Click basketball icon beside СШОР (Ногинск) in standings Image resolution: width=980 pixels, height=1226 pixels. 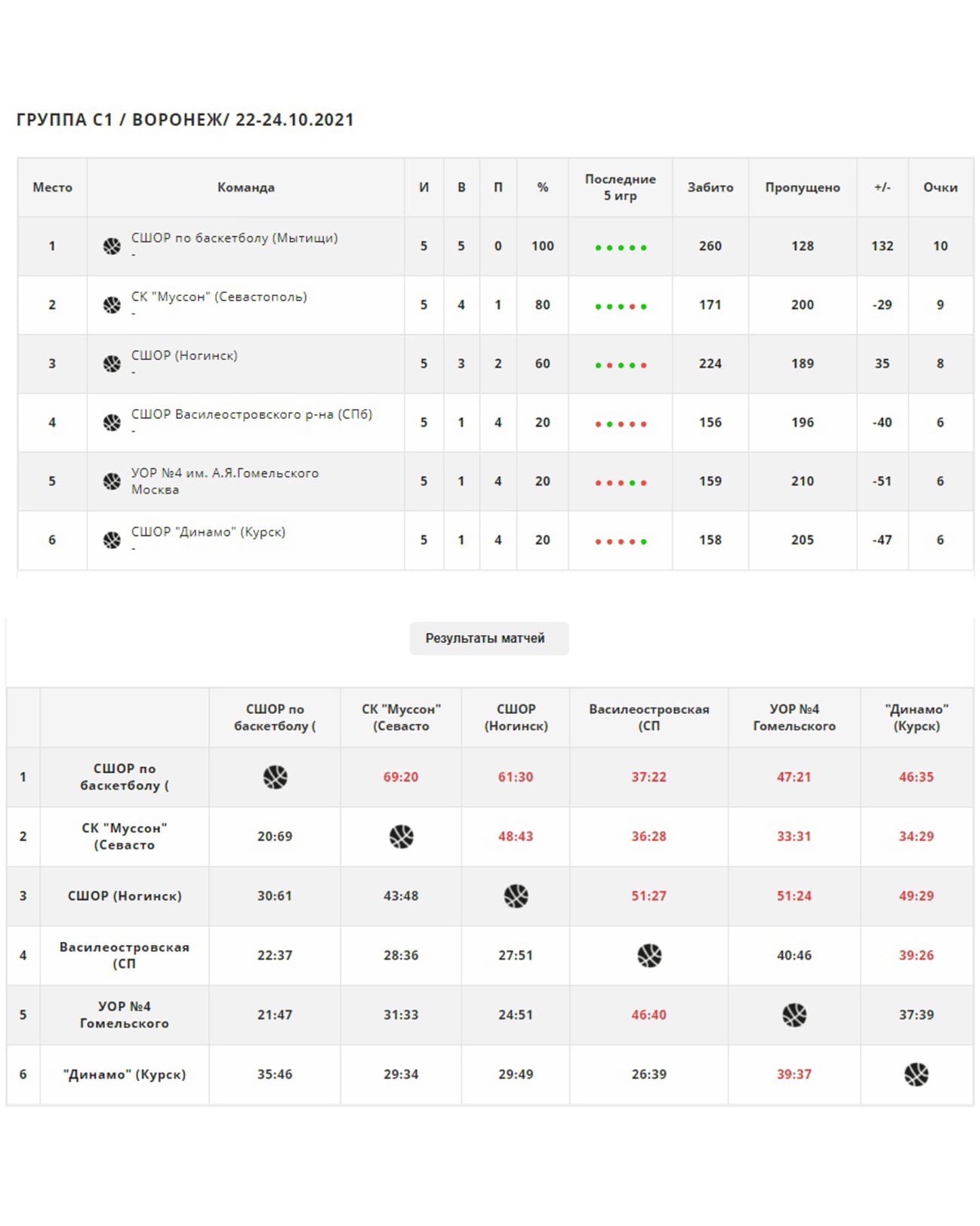112,364
